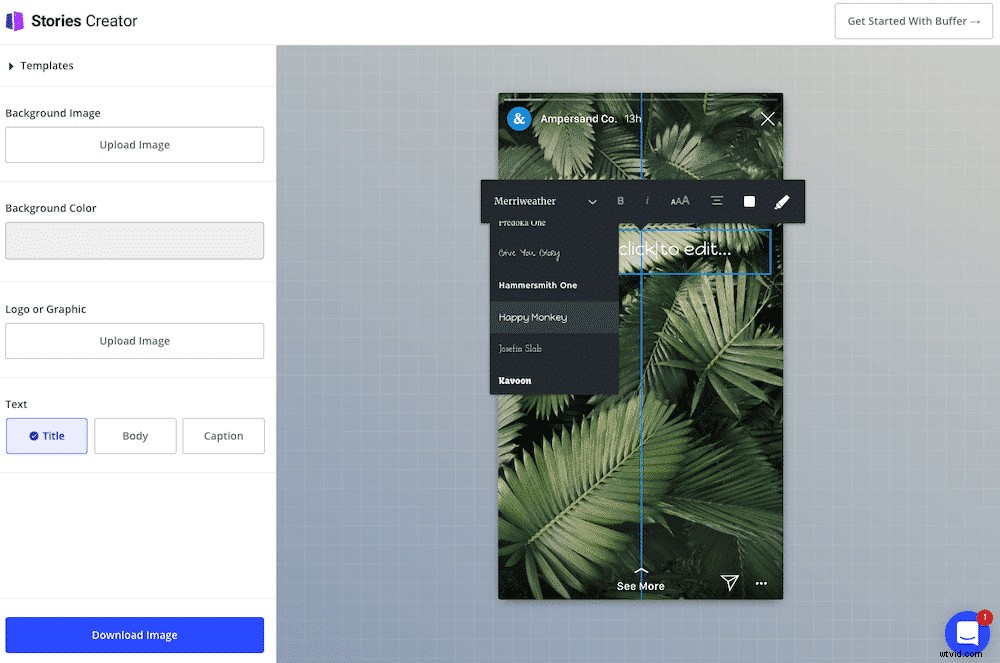Open the three dots story menu

(x=762, y=583)
